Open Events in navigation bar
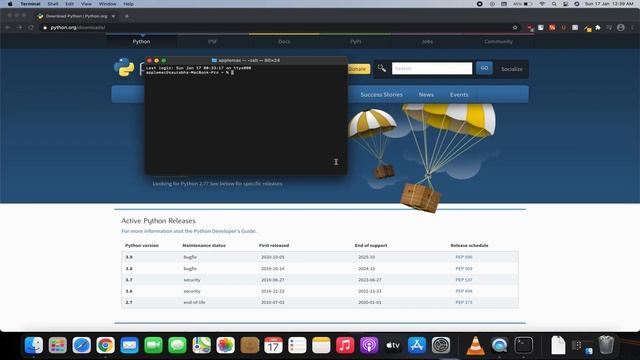 point(459,94)
